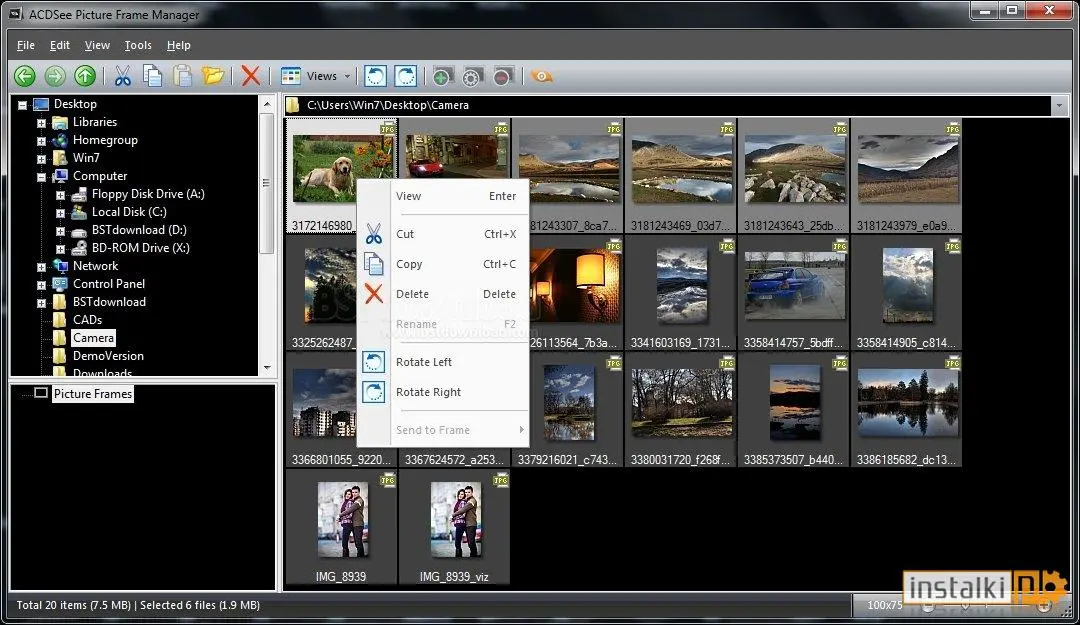Choose Rotate Left in the context menu
This screenshot has width=1080, height=625.
[x=443, y=362]
